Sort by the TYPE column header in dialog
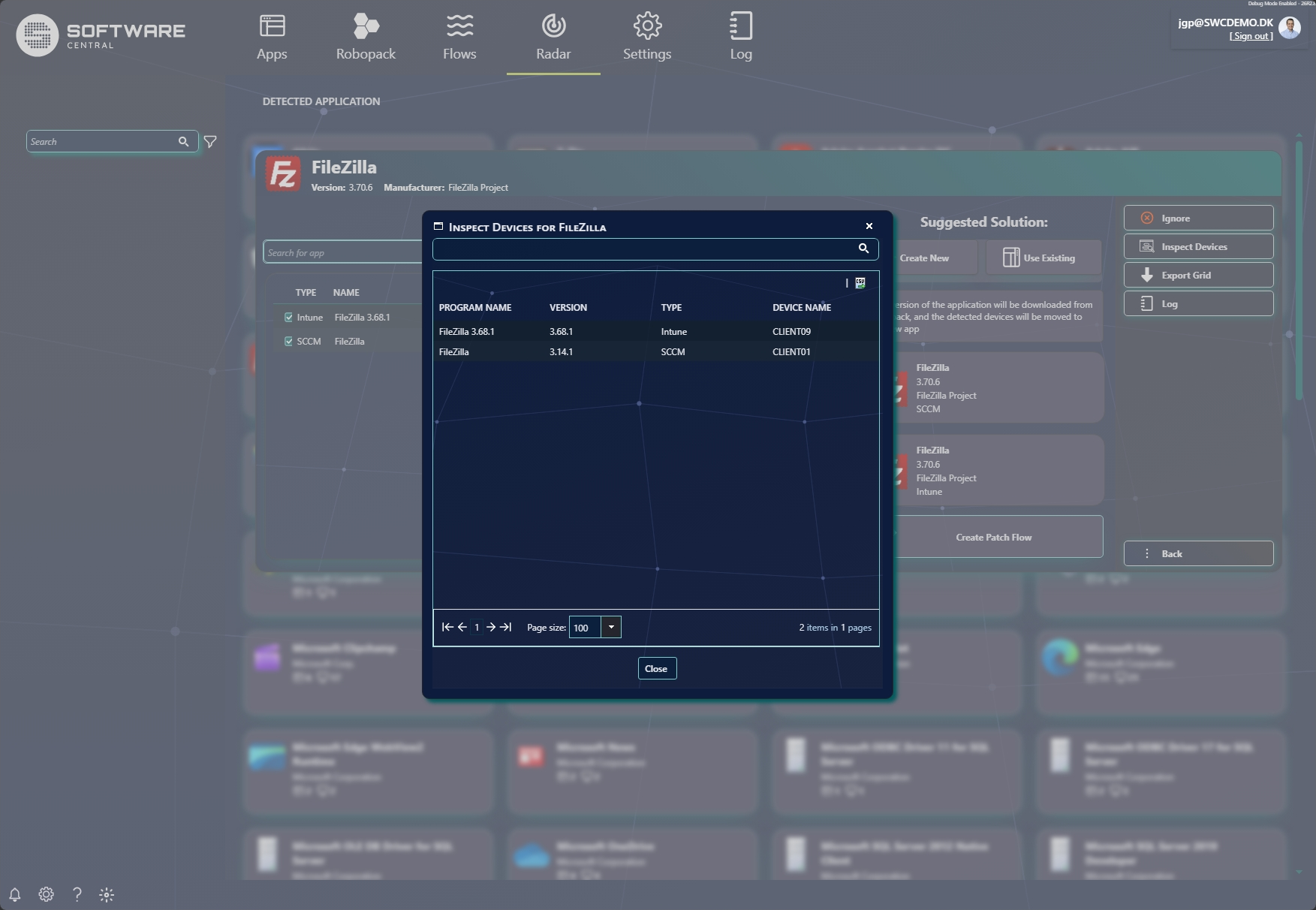Viewport: 1316px width, 910px height. [671, 307]
